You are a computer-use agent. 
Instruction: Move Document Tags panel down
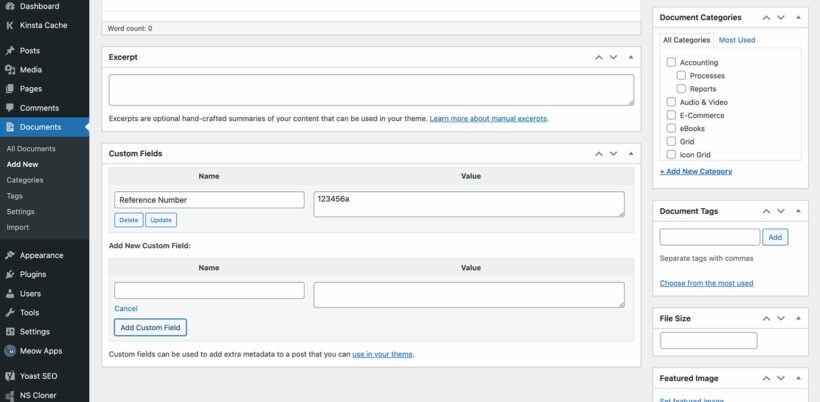[x=781, y=211]
